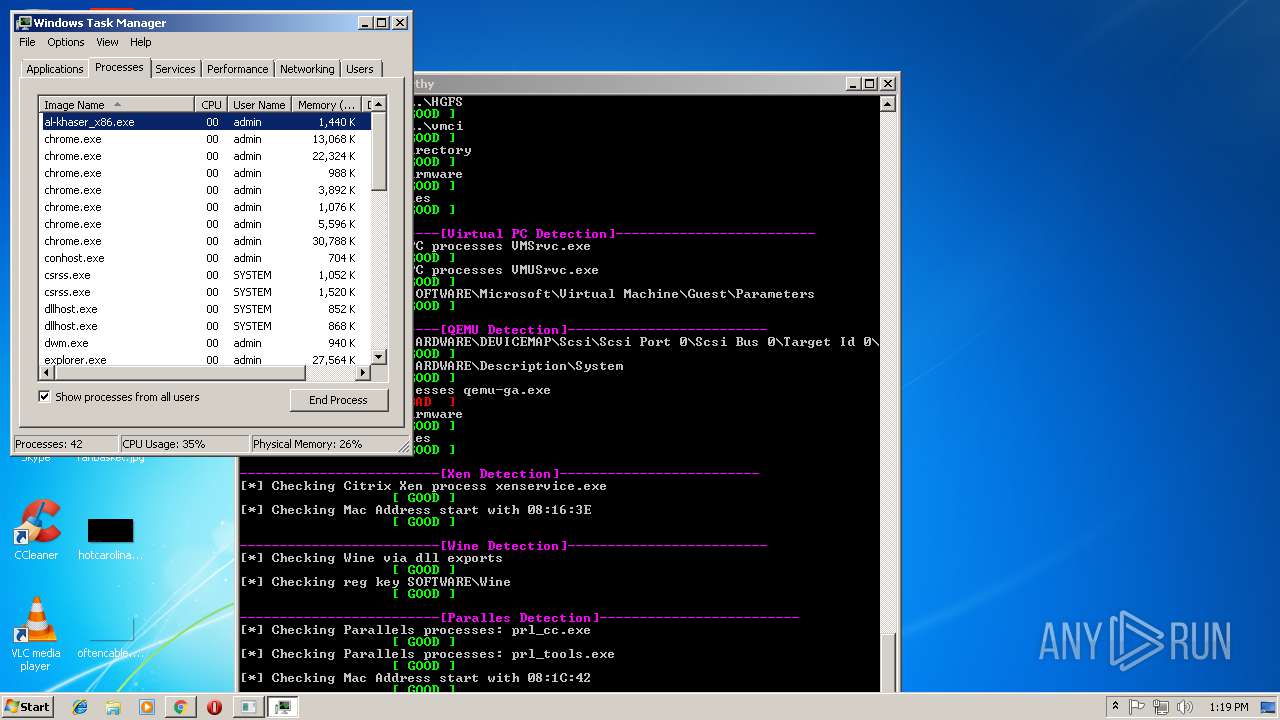Open the View menu
Image resolution: width=1280 pixels, height=720 pixels.
(x=107, y=42)
